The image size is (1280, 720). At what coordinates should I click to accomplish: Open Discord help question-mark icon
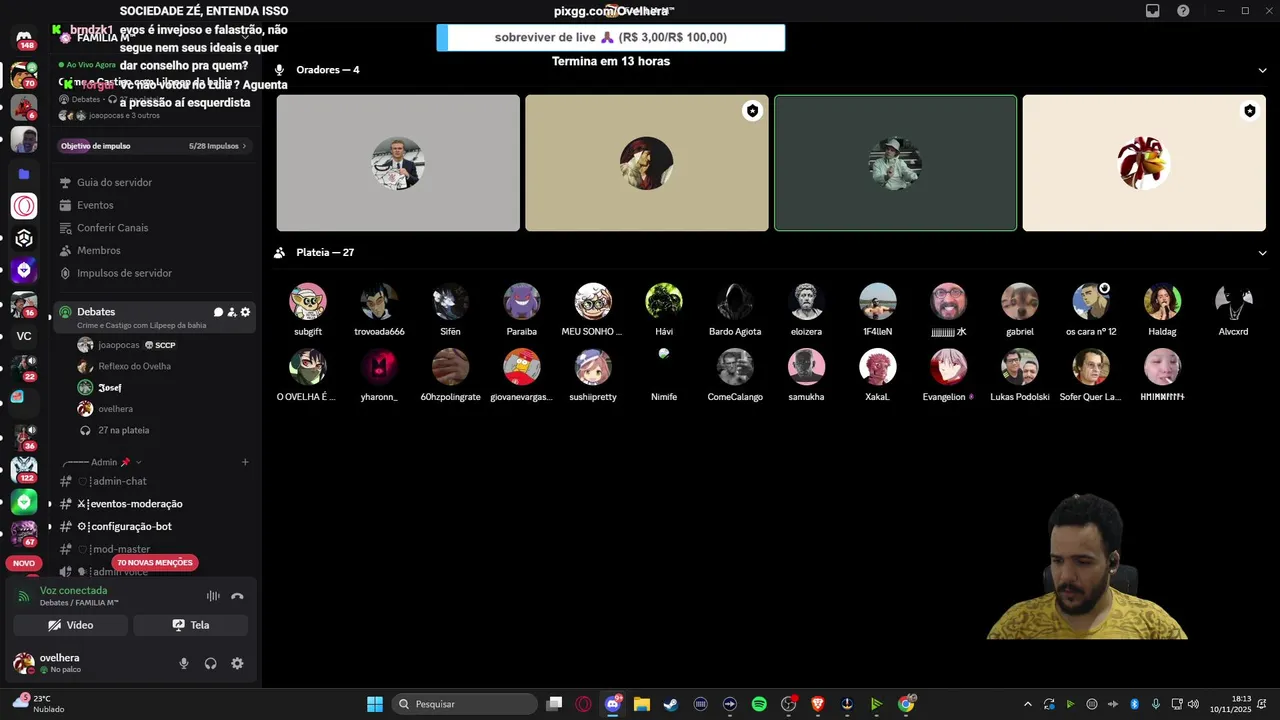click(x=1183, y=11)
